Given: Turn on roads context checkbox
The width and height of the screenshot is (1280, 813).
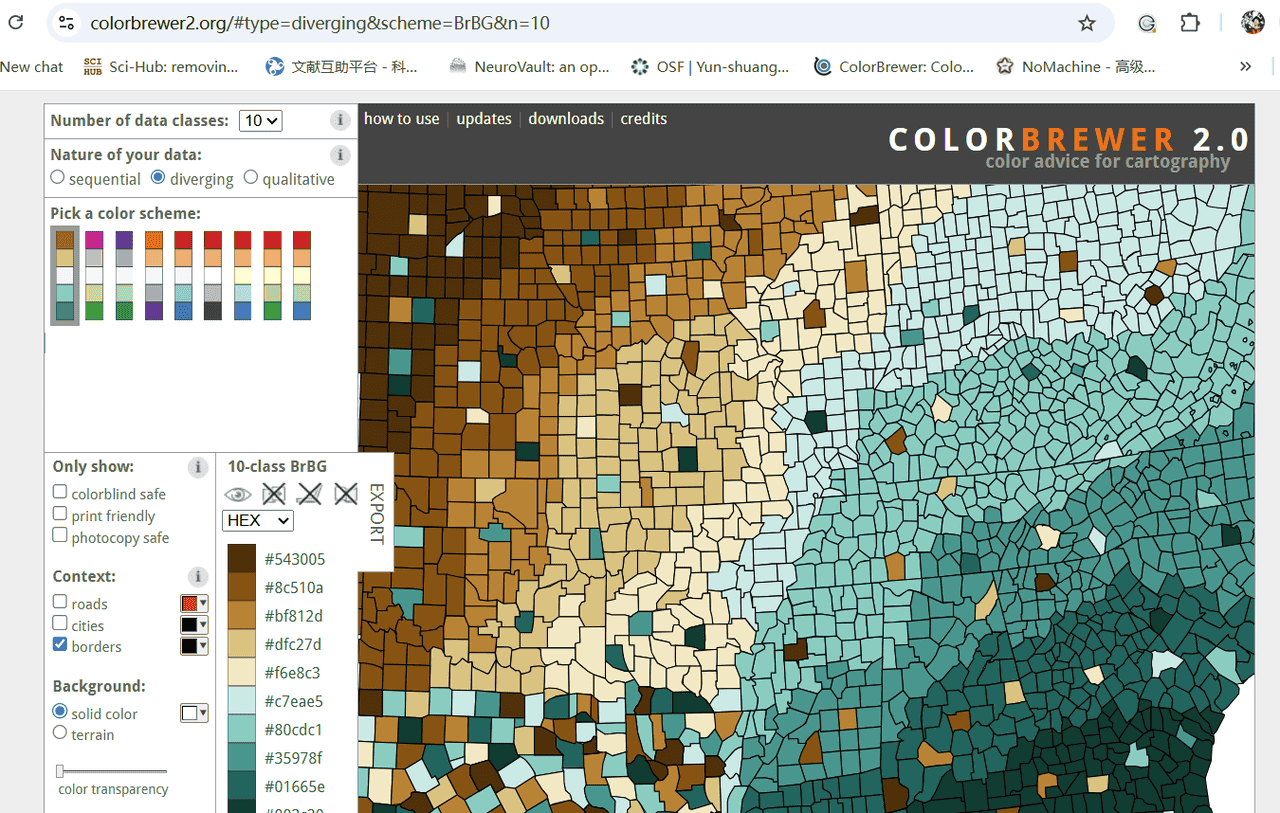Looking at the screenshot, I should (x=60, y=602).
